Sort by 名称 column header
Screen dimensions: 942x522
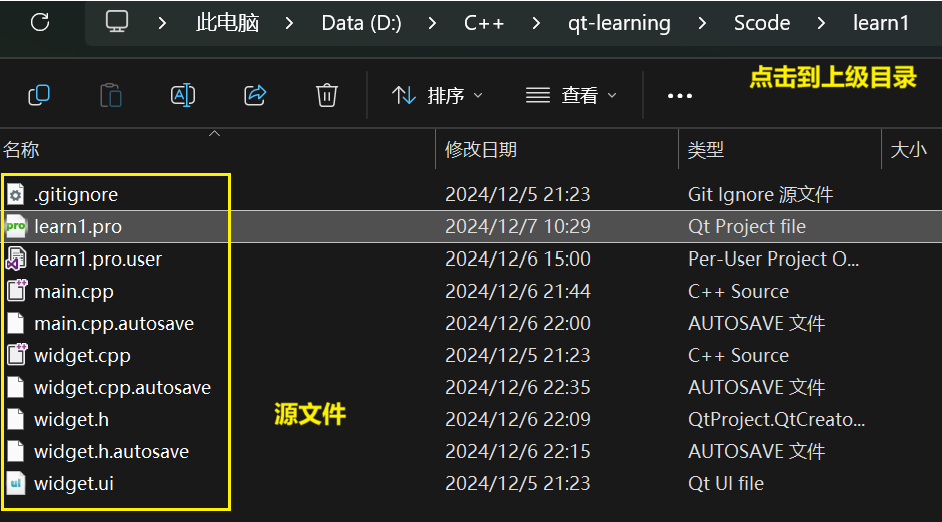pos(21,150)
